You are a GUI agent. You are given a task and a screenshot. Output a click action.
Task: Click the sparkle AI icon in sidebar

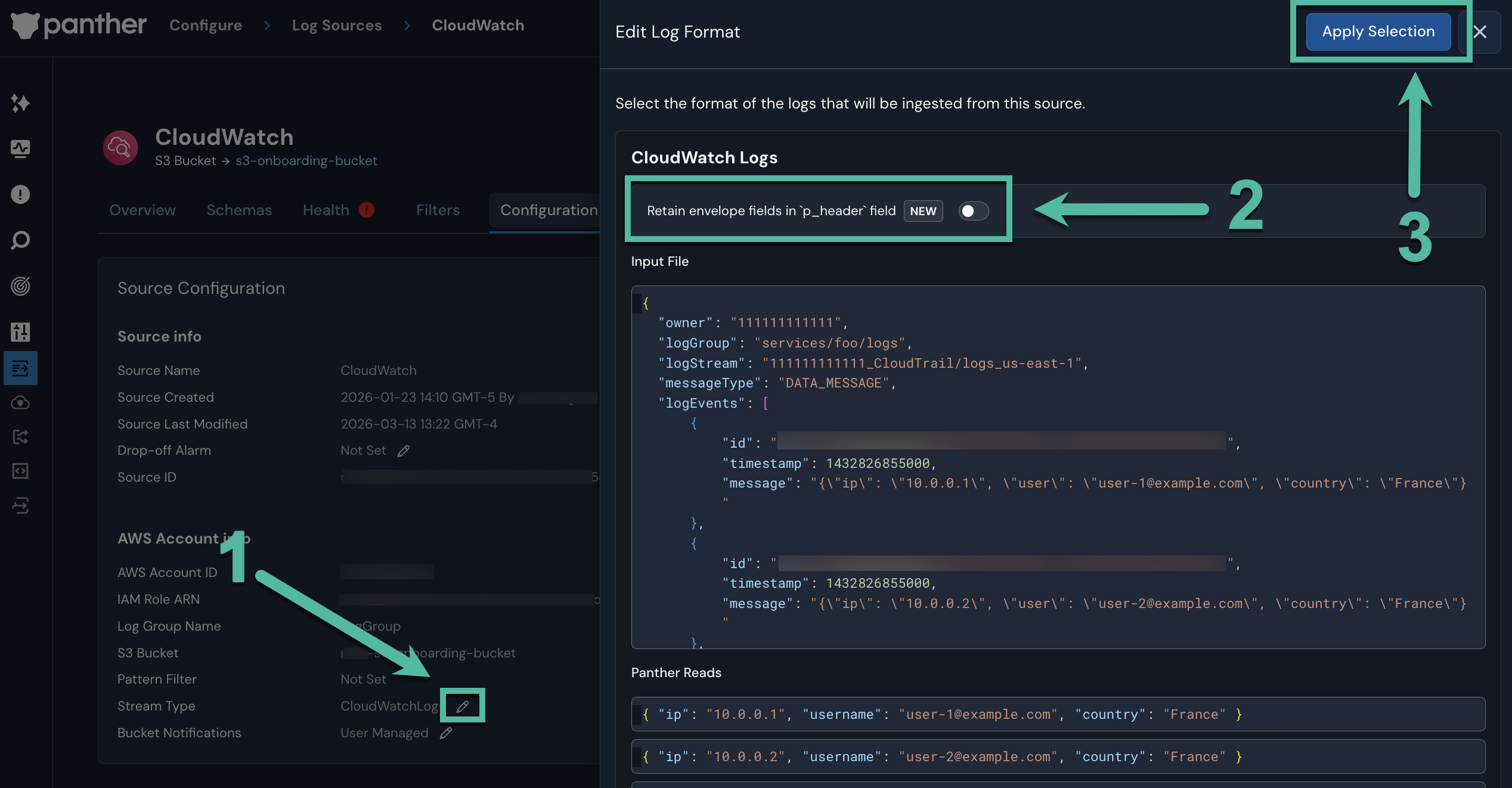tap(20, 103)
